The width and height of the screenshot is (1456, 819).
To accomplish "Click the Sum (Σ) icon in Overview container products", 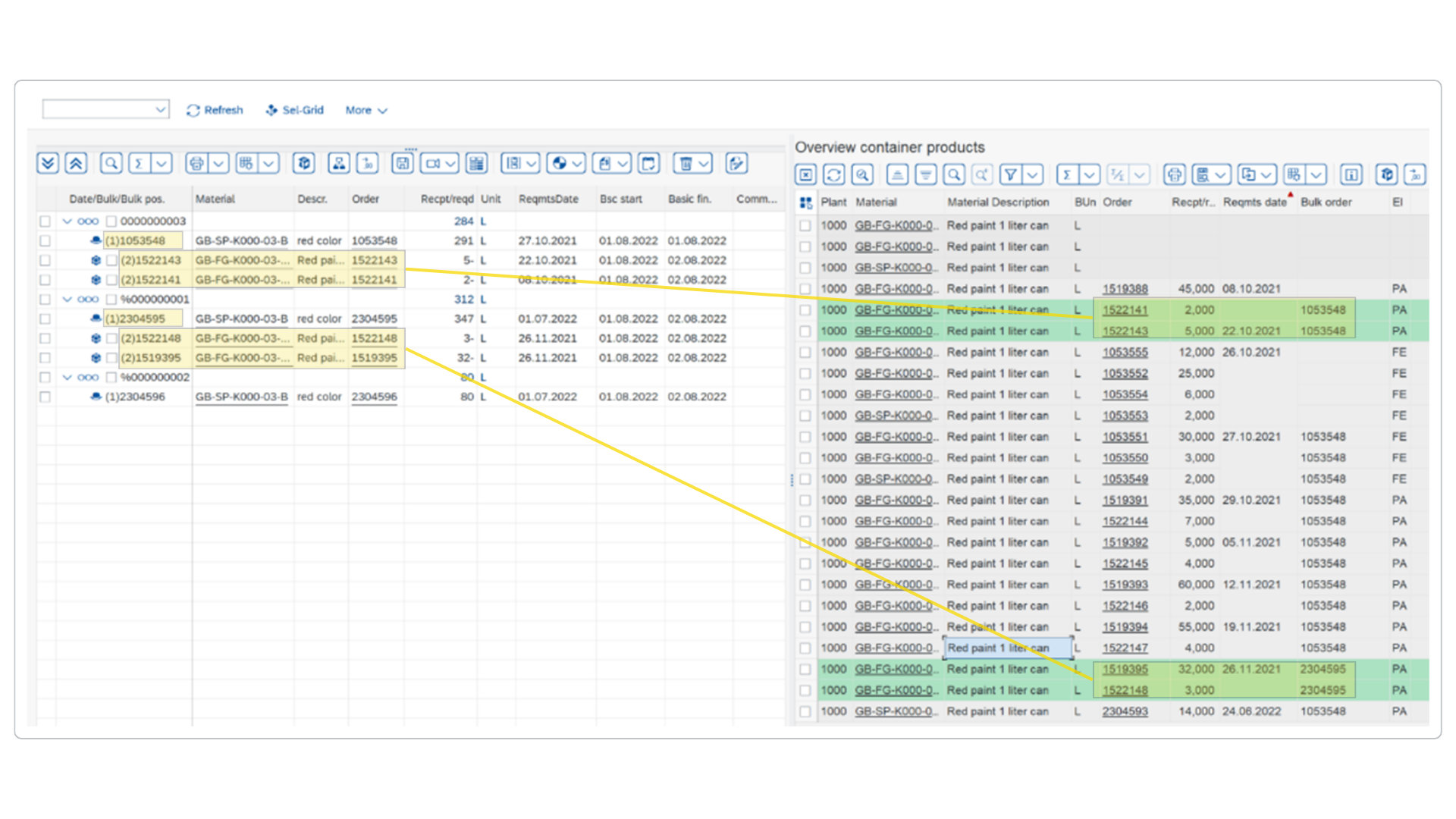I will pos(1068,174).
